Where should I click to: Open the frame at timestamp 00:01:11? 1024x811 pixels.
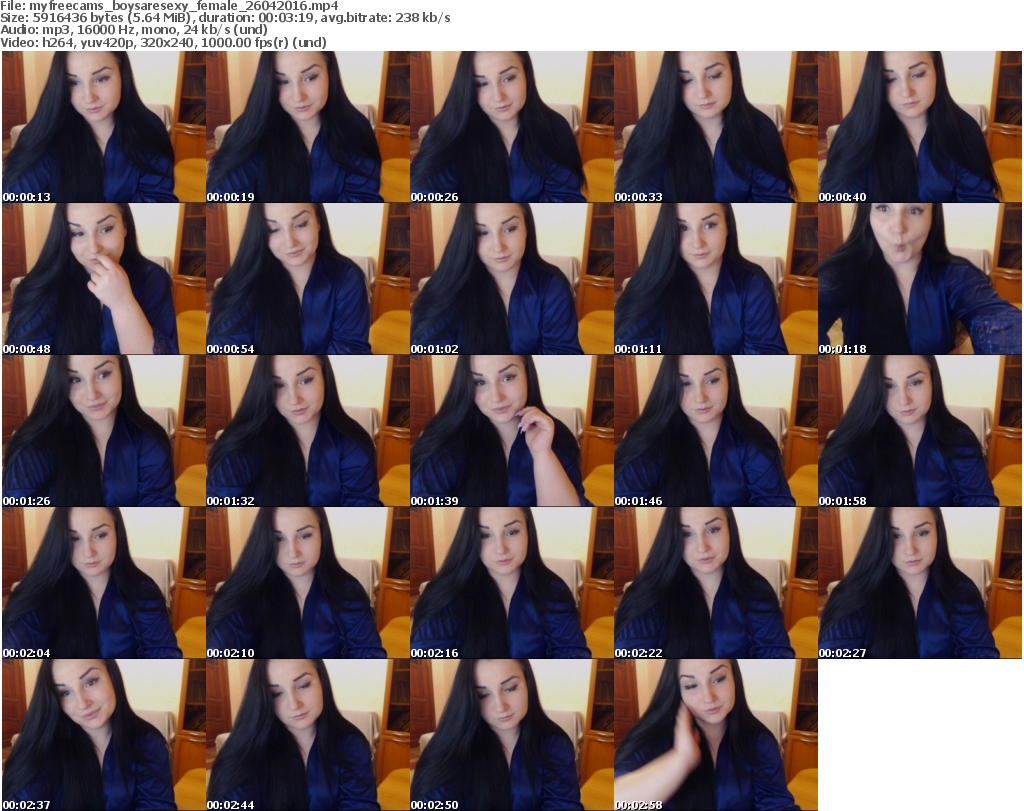pyautogui.click(x=716, y=279)
